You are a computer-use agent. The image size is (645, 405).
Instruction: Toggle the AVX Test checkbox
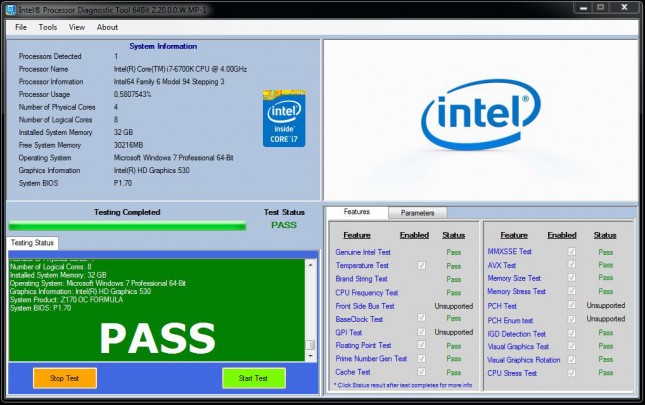coord(572,264)
